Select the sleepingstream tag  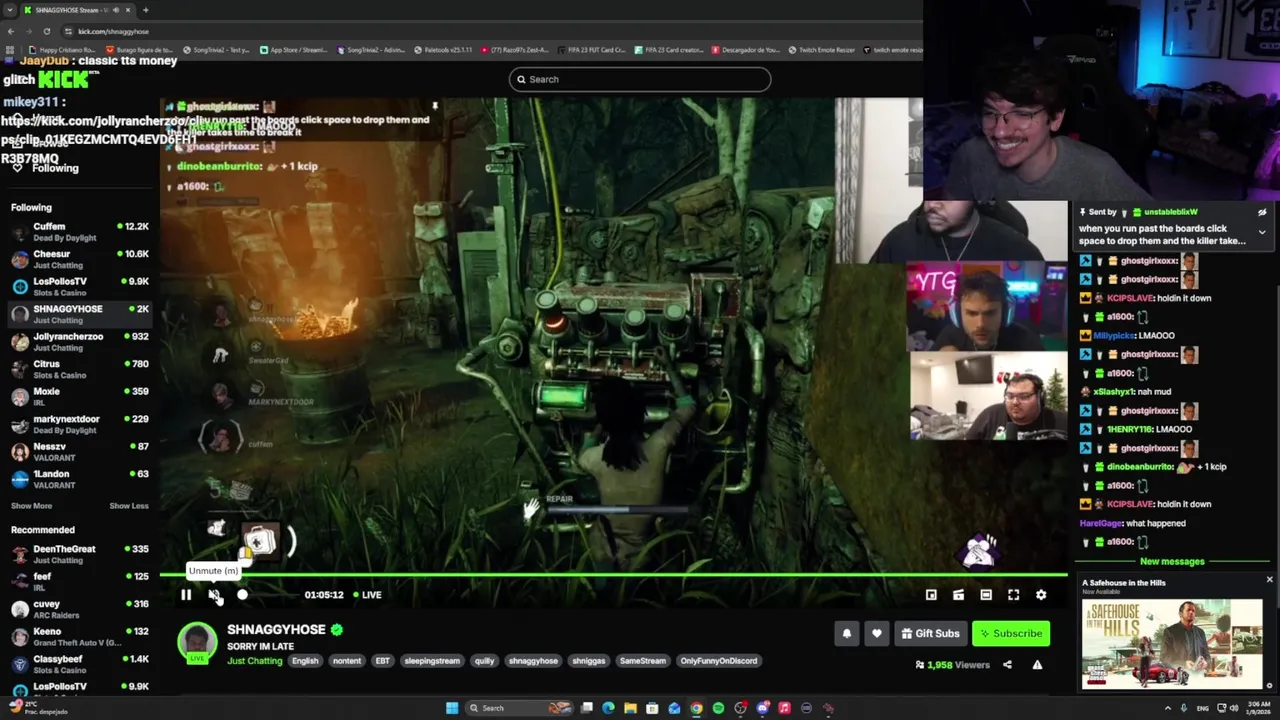click(x=432, y=661)
